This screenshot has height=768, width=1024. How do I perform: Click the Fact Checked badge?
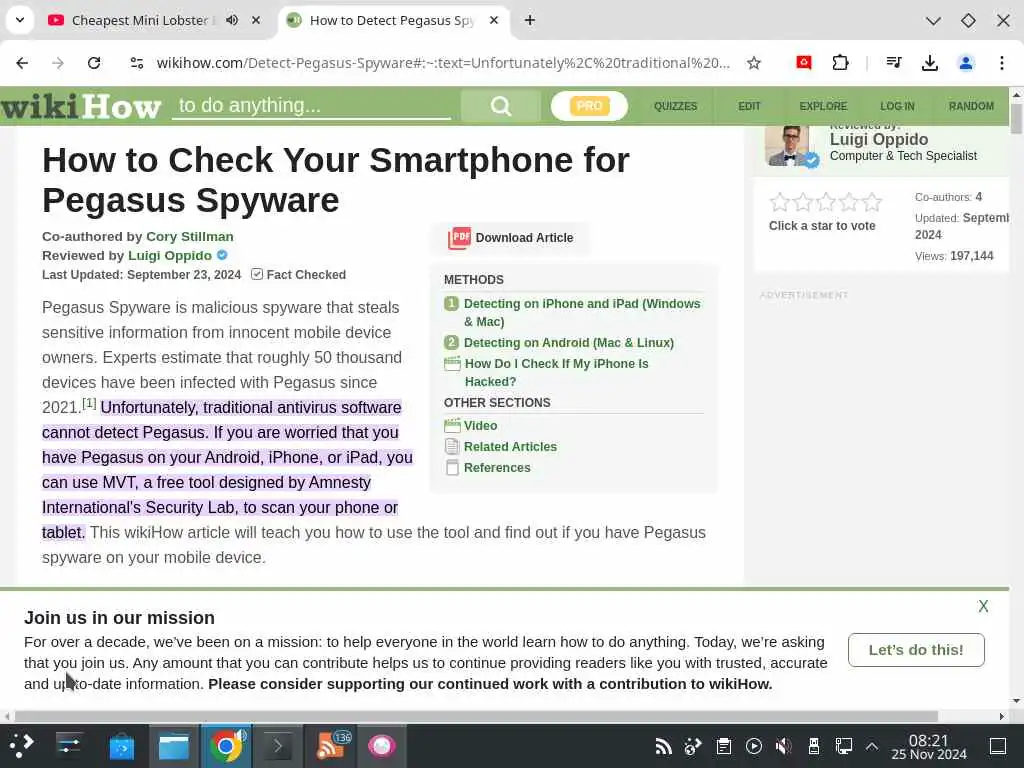tap(299, 274)
